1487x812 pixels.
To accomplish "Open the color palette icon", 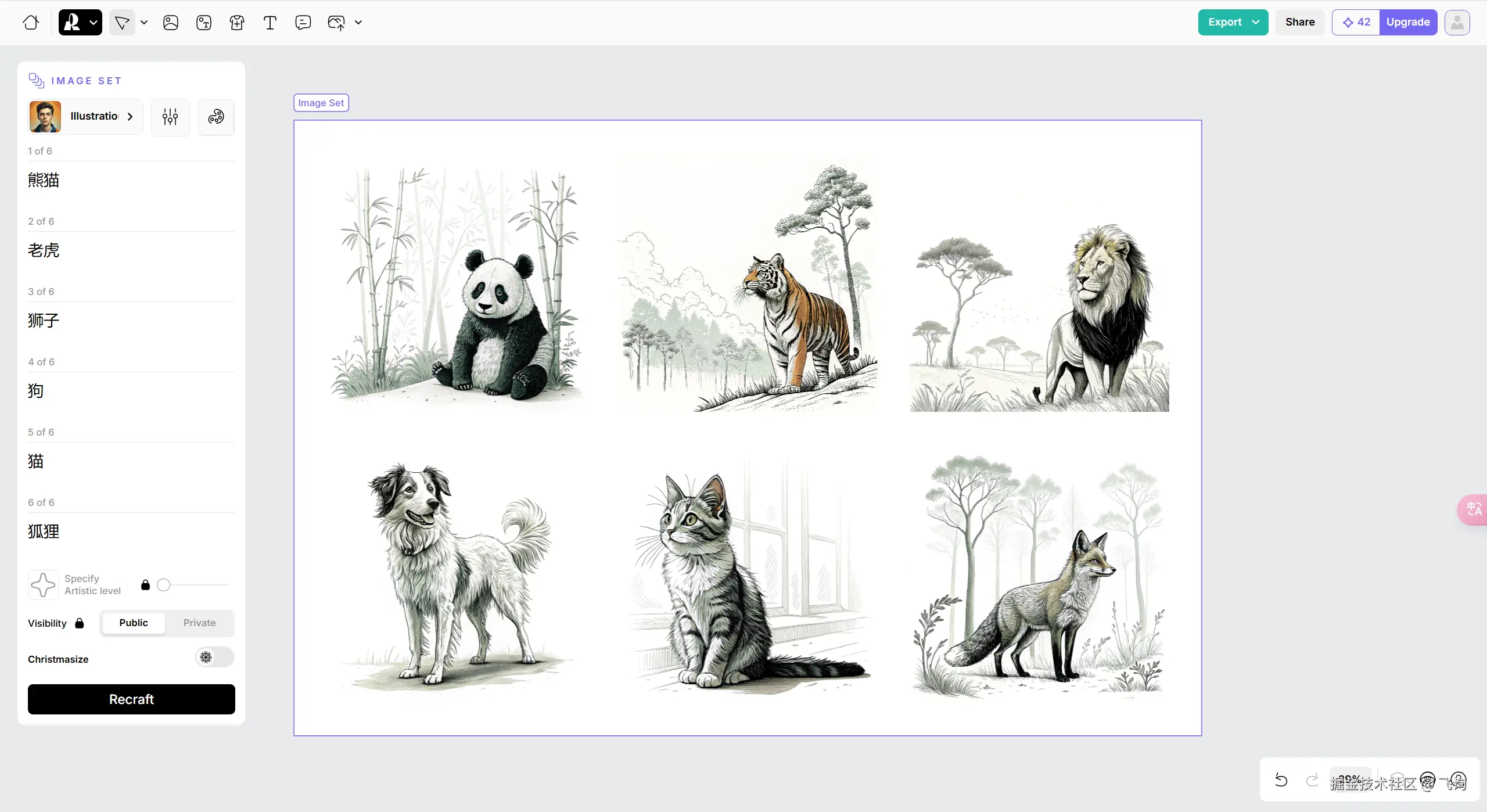I will point(216,117).
